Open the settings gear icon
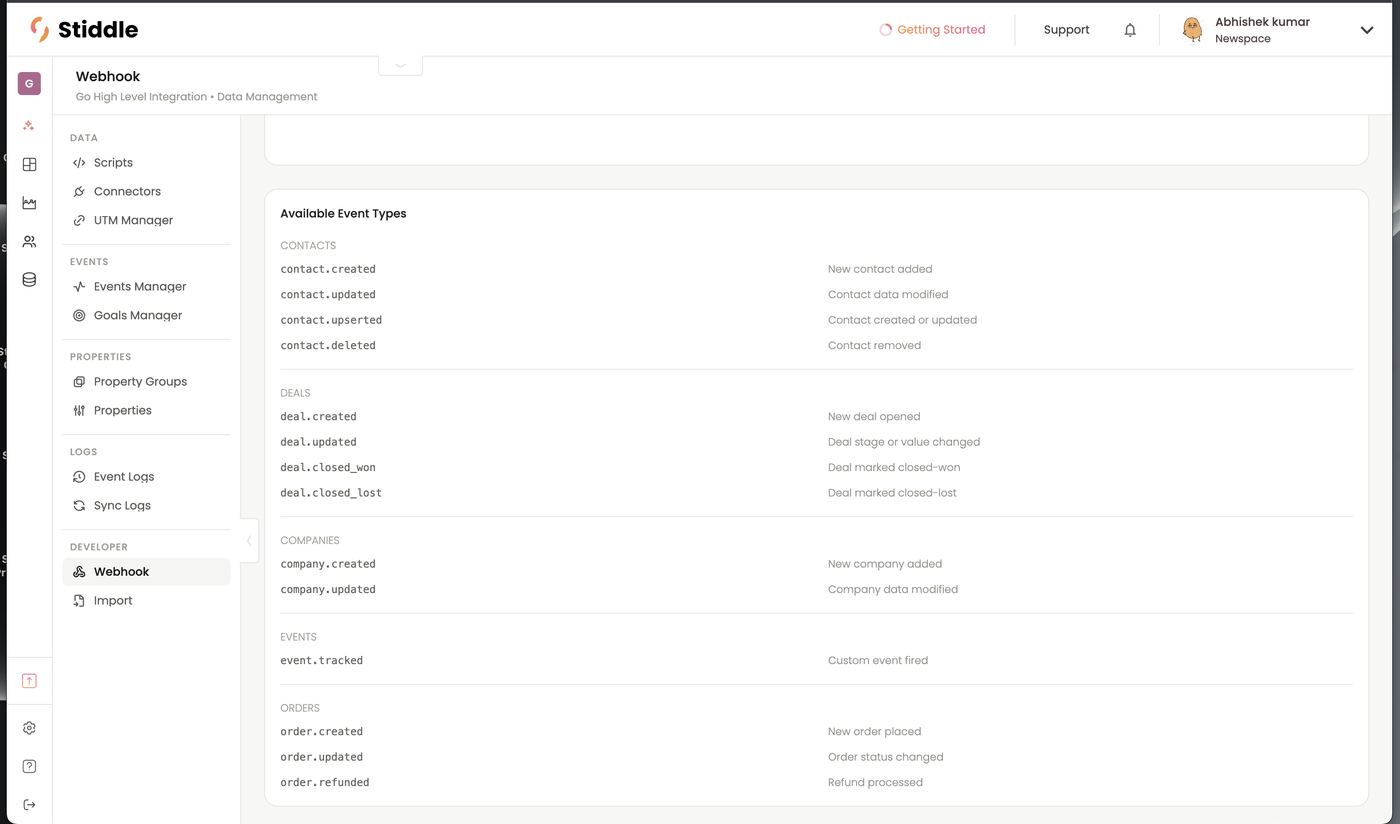 [x=29, y=728]
